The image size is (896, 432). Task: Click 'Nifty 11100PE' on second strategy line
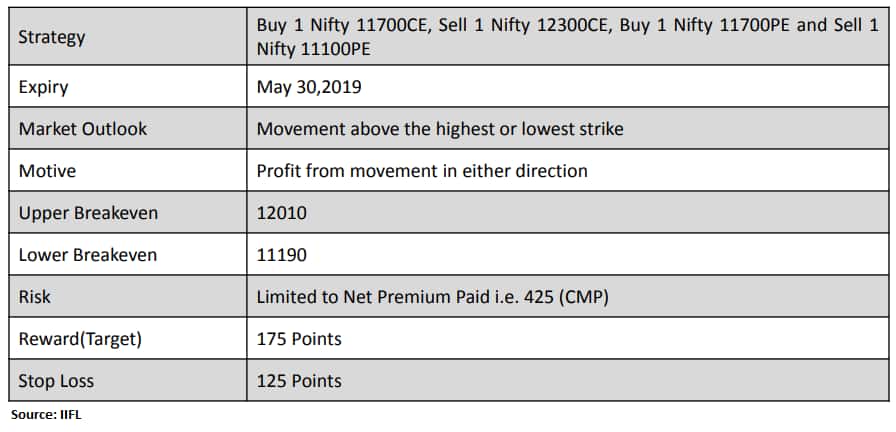tap(313, 49)
